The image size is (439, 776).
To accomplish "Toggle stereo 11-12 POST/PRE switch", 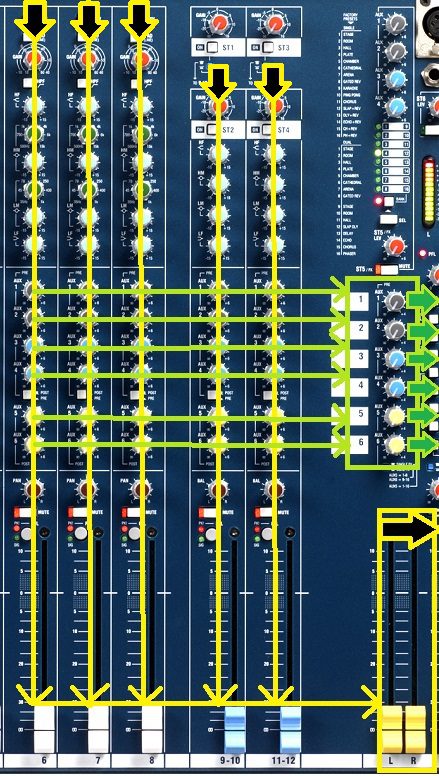I will pos(268,394).
